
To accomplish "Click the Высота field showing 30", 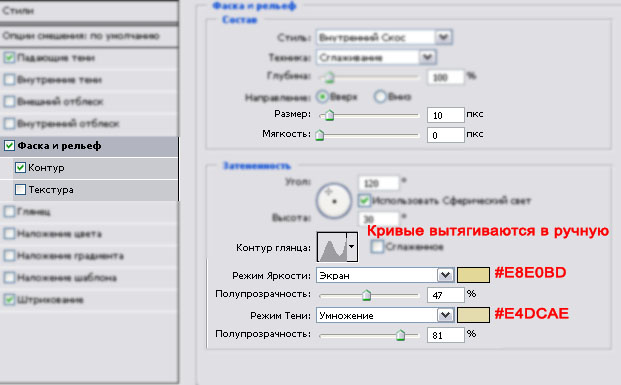I will [x=379, y=219].
